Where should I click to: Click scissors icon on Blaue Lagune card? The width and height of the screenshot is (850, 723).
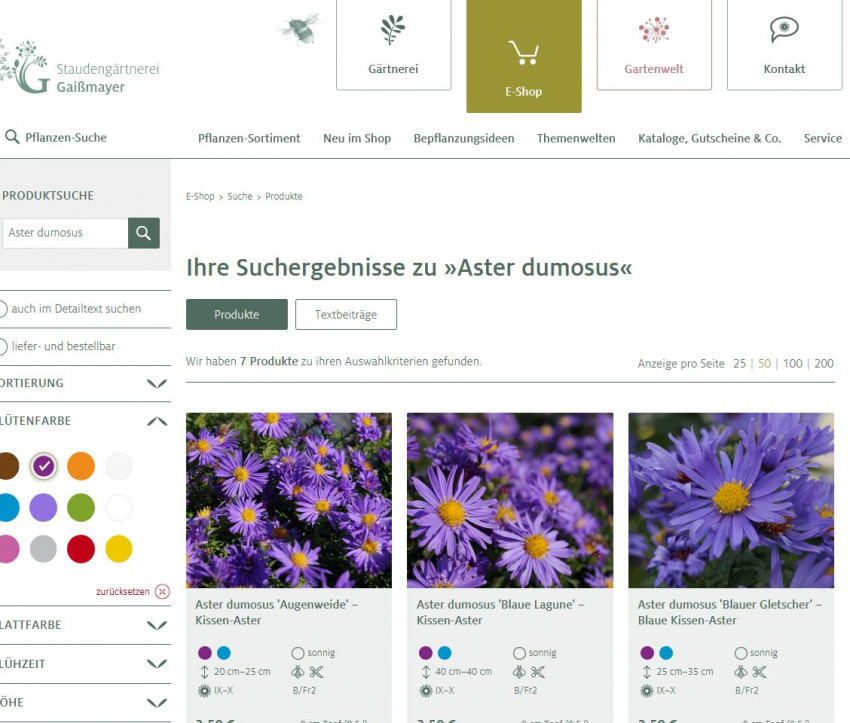point(538,672)
